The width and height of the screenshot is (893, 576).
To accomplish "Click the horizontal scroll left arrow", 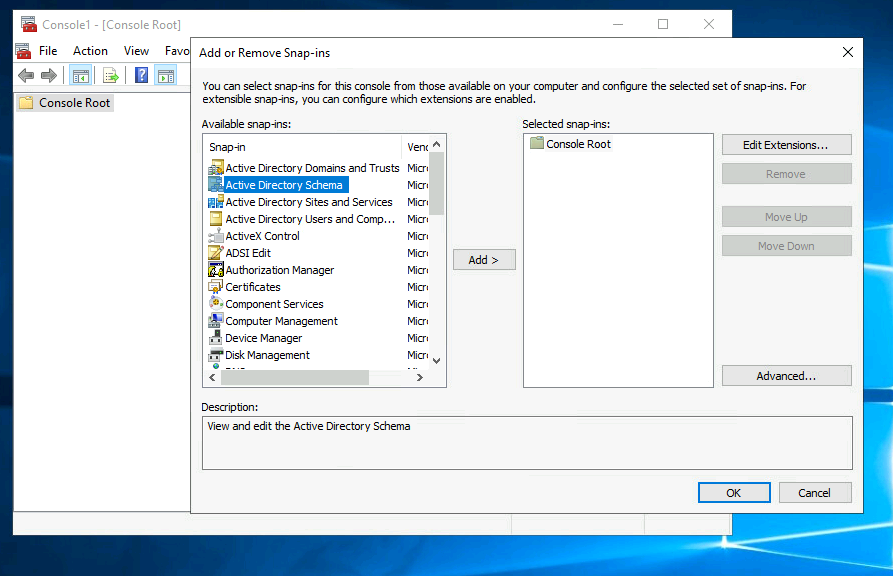I will [212, 377].
